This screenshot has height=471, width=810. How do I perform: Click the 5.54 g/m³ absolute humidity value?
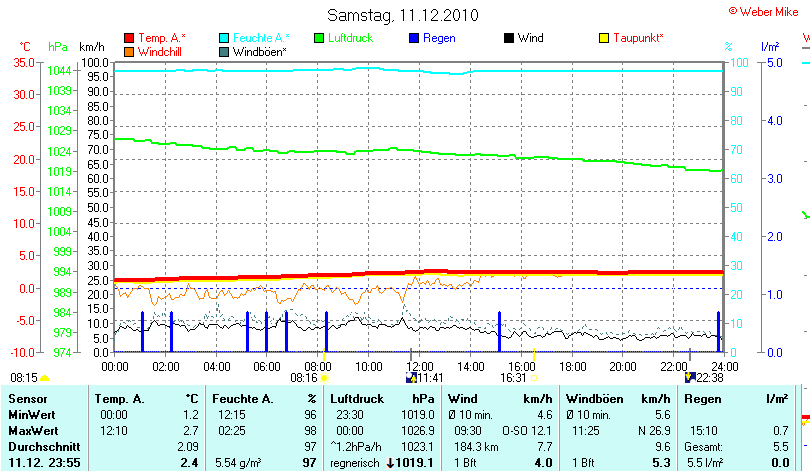238,463
